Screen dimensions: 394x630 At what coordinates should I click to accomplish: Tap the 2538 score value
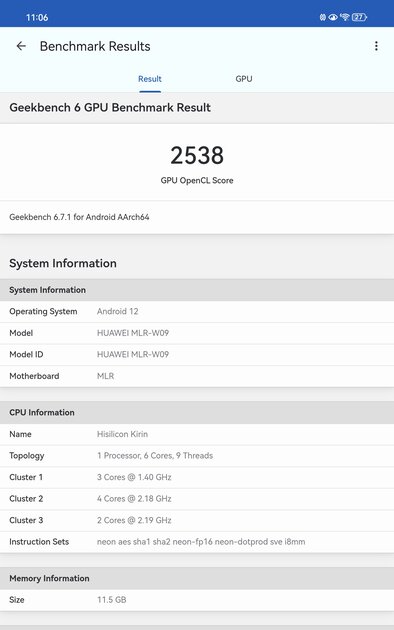pyautogui.click(x=197, y=155)
